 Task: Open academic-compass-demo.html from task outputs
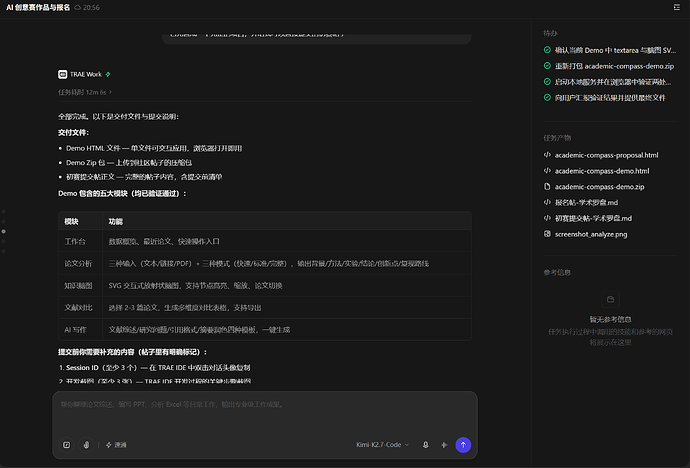[x=601, y=171]
